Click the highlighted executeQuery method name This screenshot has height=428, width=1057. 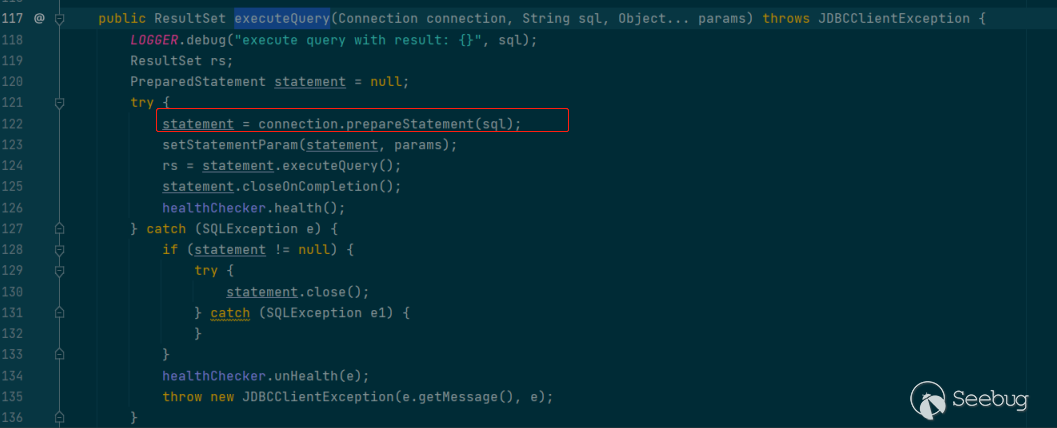[282, 18]
